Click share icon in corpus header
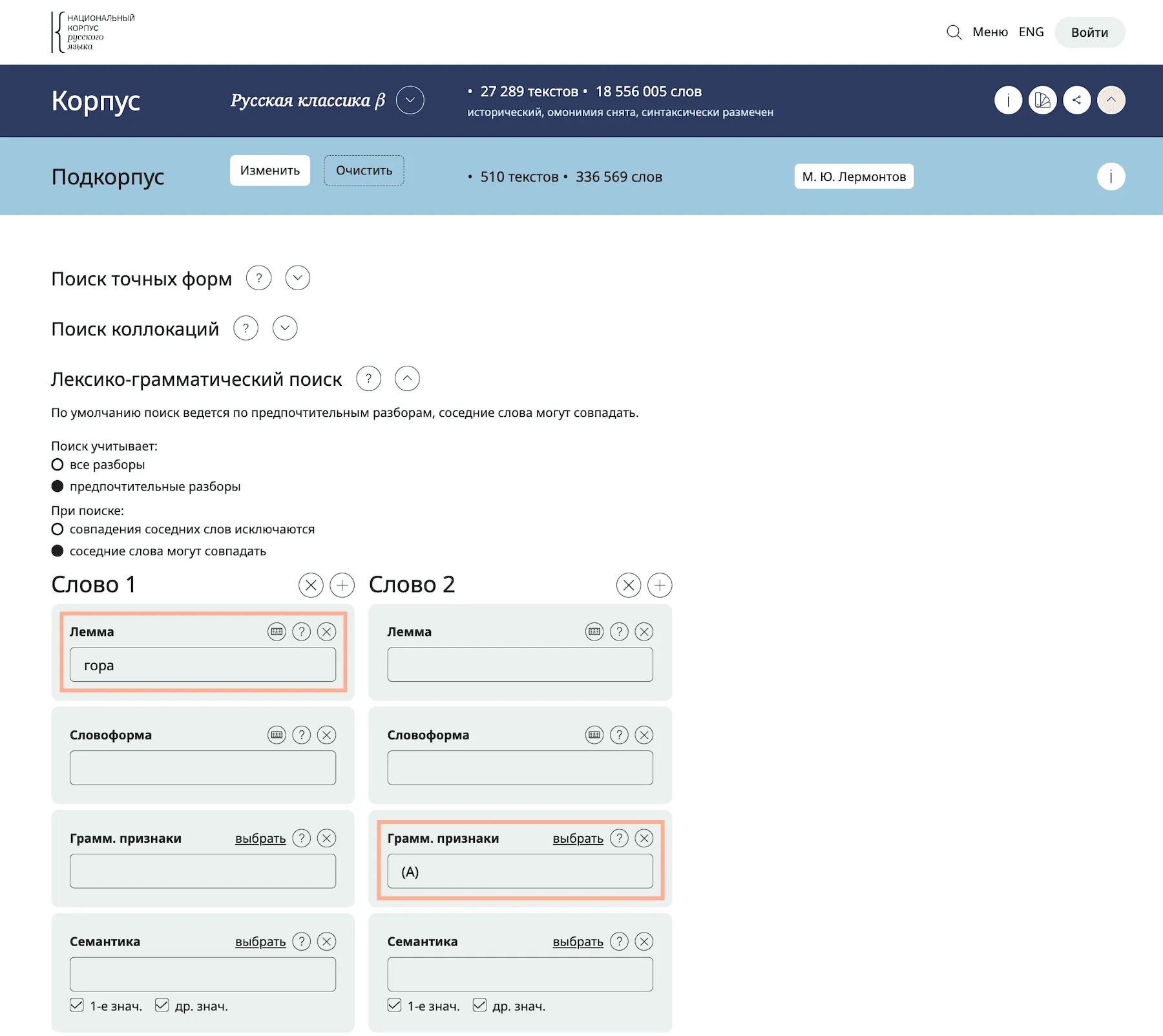Image resolution: width=1163 pixels, height=1036 pixels. click(x=1076, y=100)
